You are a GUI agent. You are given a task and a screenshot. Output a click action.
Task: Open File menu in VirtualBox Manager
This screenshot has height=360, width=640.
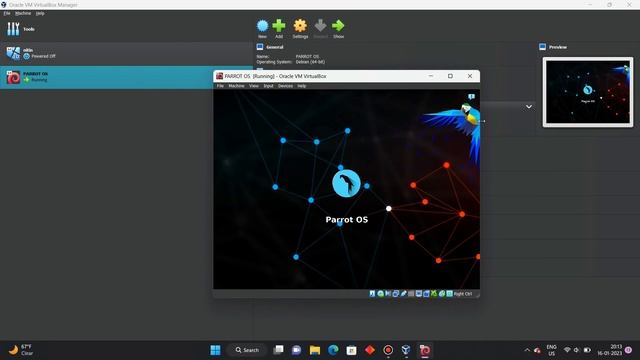(7, 13)
